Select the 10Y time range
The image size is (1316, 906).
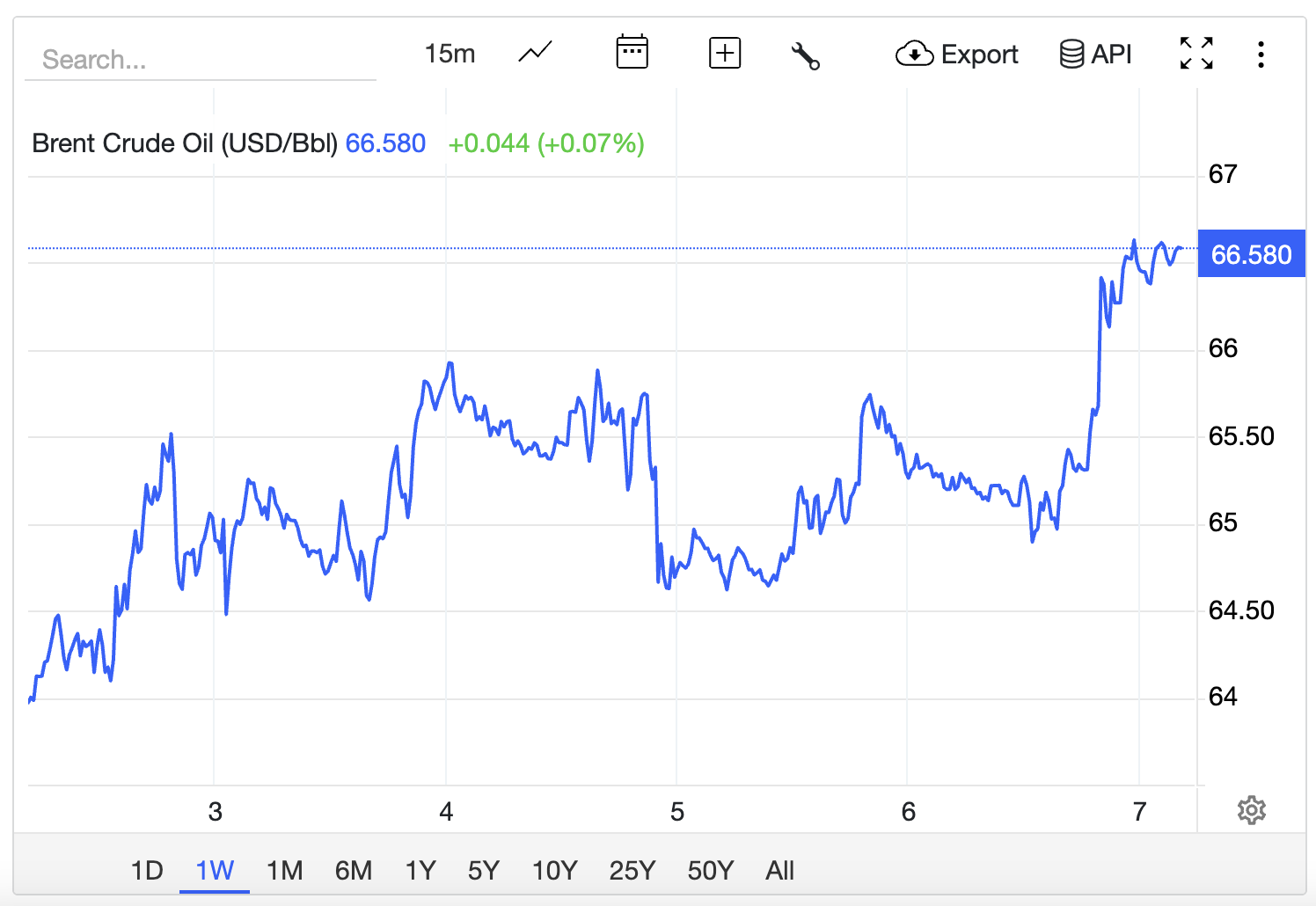click(554, 871)
